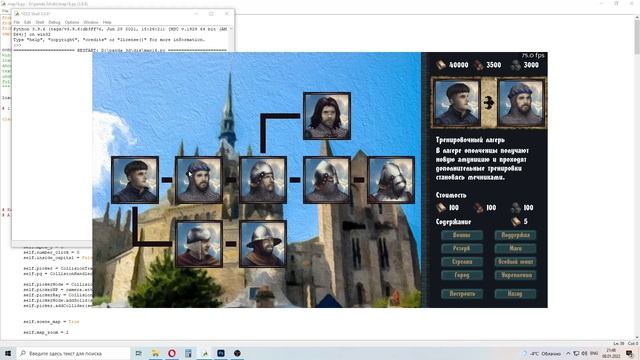
Task: Click the button to the right of Стрелки
Action: pyautogui.click(x=515, y=262)
